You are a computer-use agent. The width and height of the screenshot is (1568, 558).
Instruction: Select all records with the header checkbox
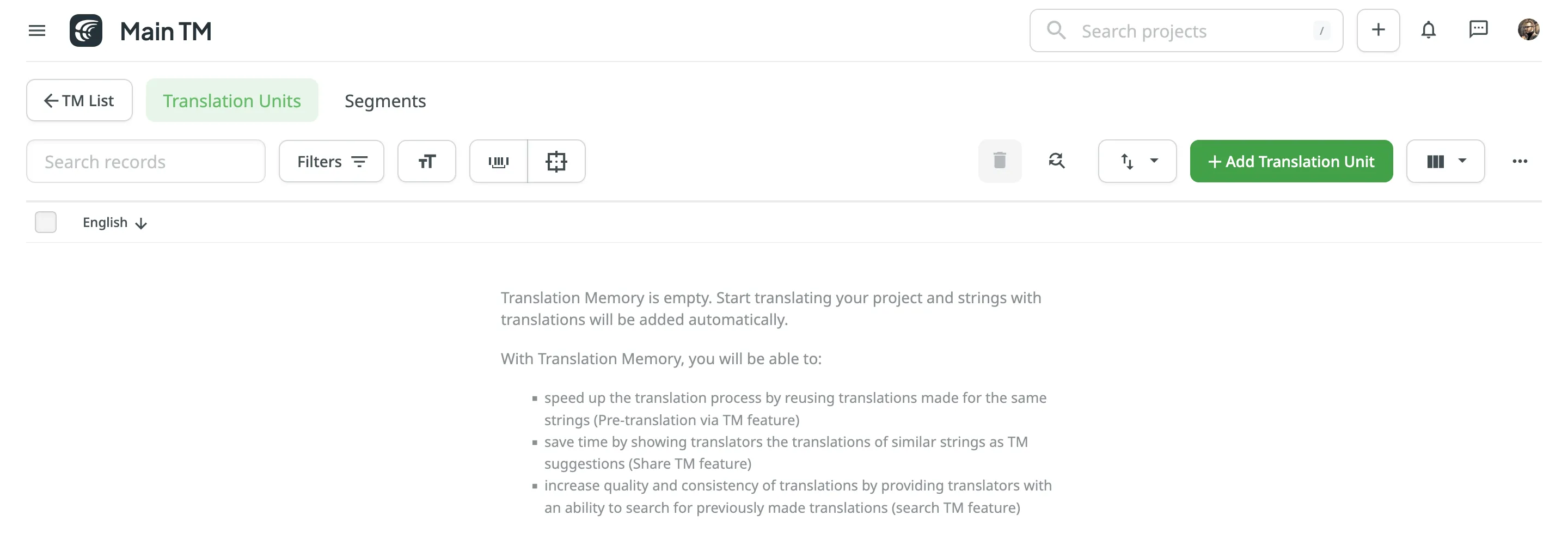coord(46,222)
